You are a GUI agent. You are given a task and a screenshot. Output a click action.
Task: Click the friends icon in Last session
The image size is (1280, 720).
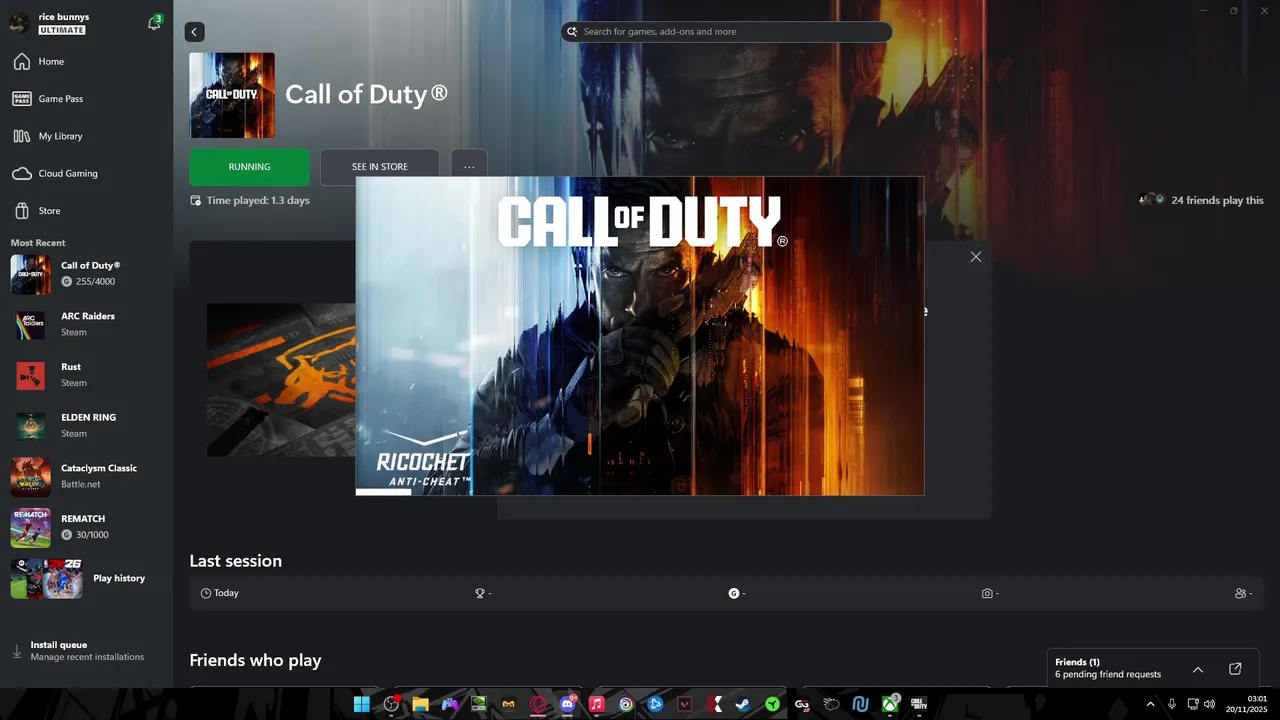coord(1241,593)
